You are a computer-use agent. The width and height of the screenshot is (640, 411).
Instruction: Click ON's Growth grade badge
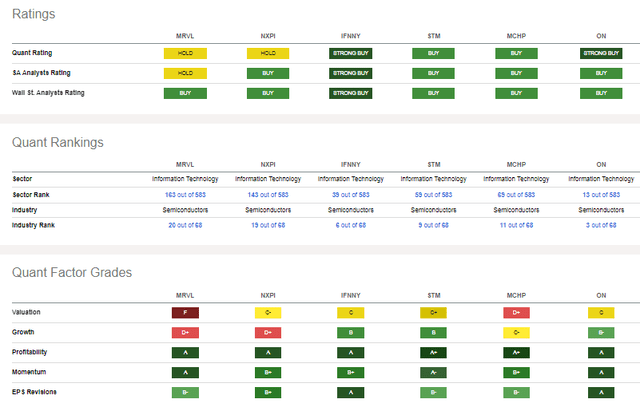pos(601,333)
